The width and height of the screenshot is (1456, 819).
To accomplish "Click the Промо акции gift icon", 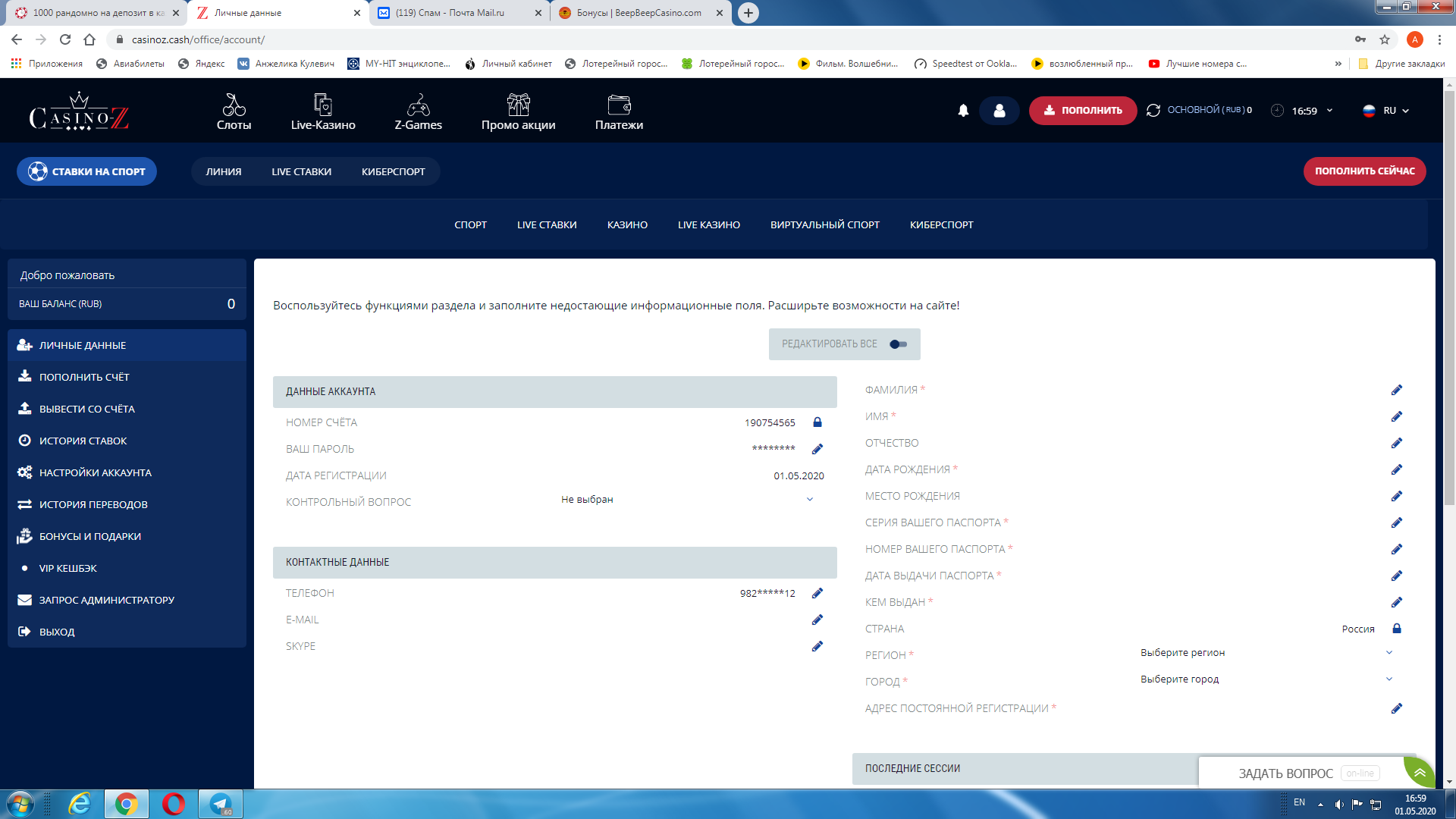I will tap(518, 104).
